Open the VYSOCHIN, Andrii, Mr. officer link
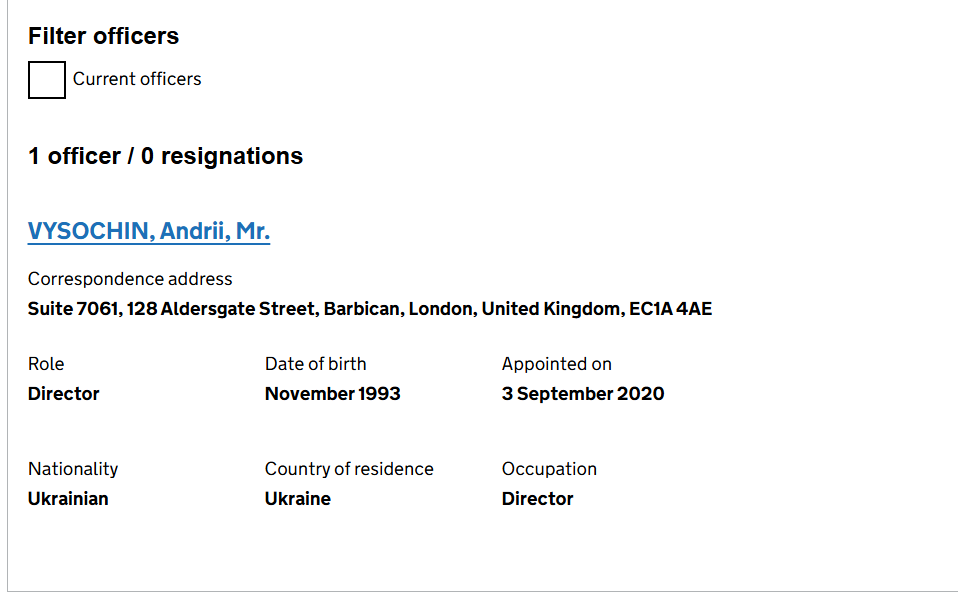Screen dimensions: 958x601 149,232
